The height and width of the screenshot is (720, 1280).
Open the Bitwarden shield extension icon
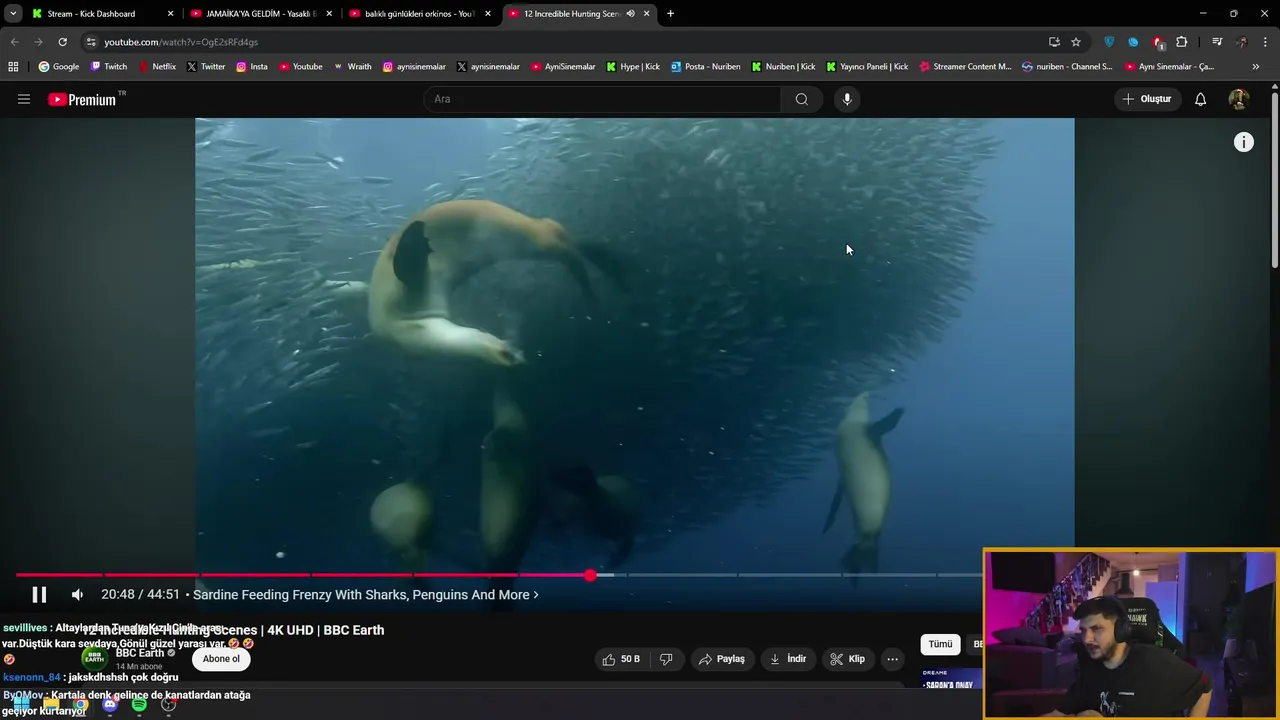click(x=1109, y=42)
